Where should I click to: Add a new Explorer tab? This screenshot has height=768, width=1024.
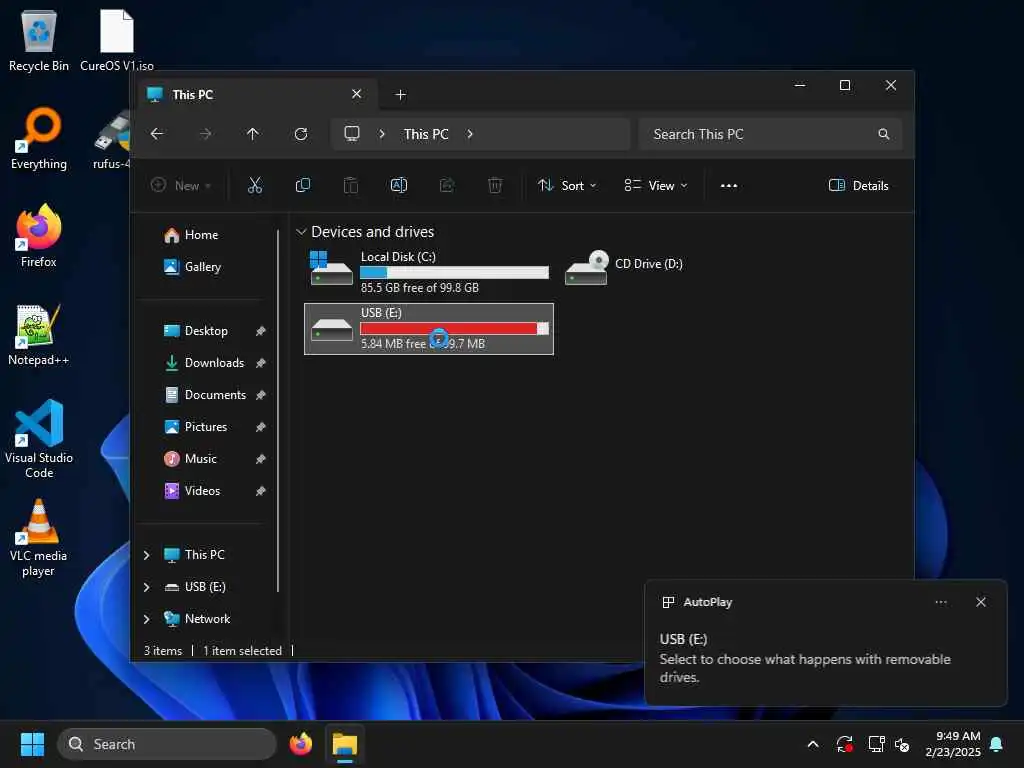[400, 95]
